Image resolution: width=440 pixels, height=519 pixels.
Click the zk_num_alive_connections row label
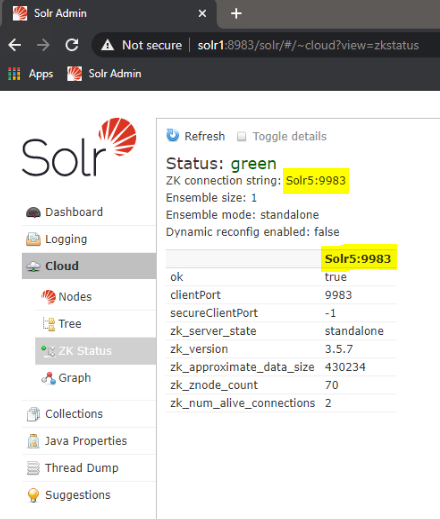(242, 403)
